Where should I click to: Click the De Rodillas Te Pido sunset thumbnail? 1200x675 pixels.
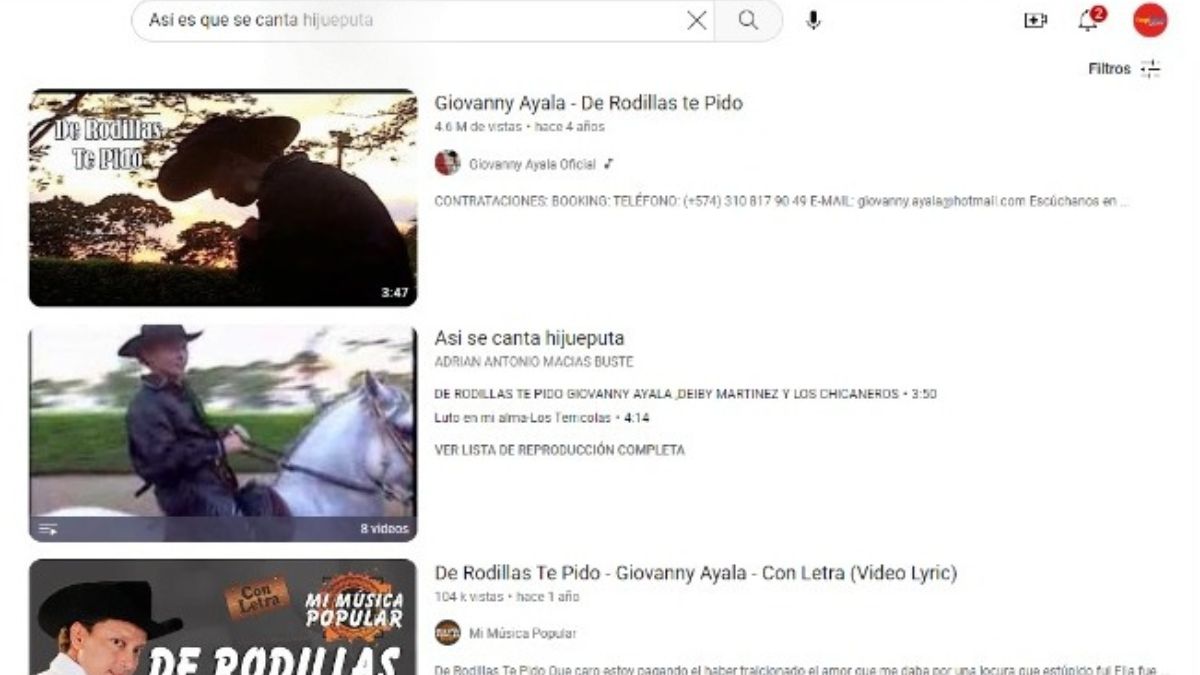pos(222,196)
